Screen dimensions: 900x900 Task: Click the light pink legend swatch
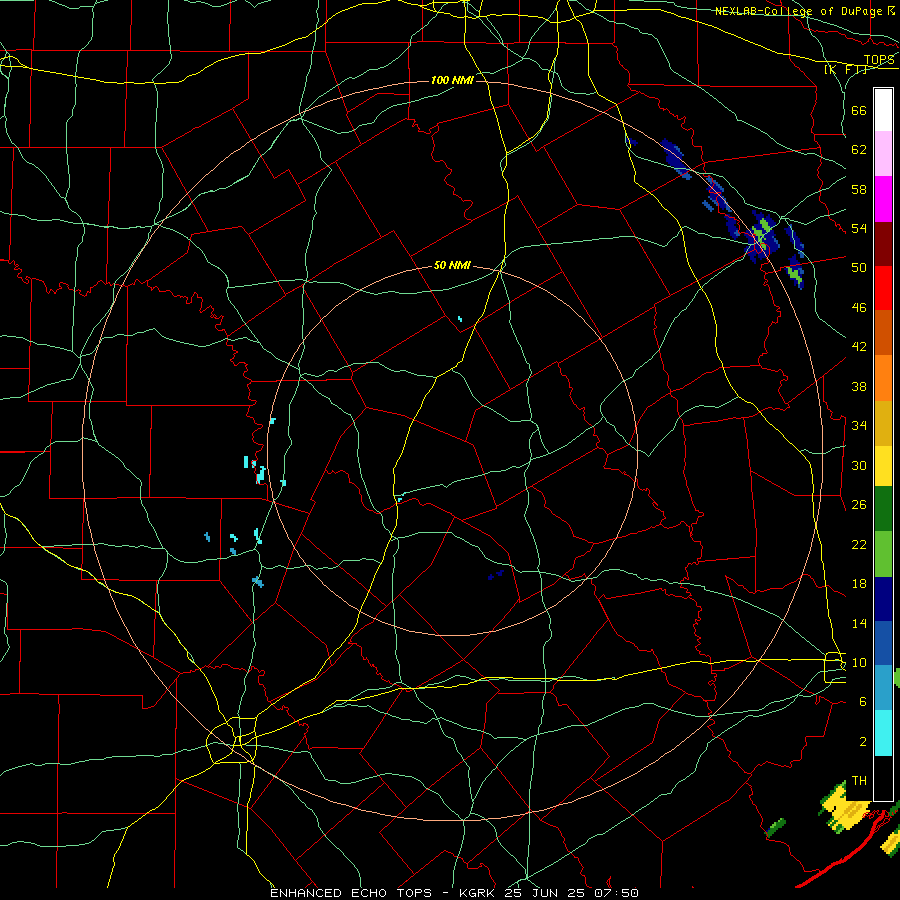(x=883, y=154)
